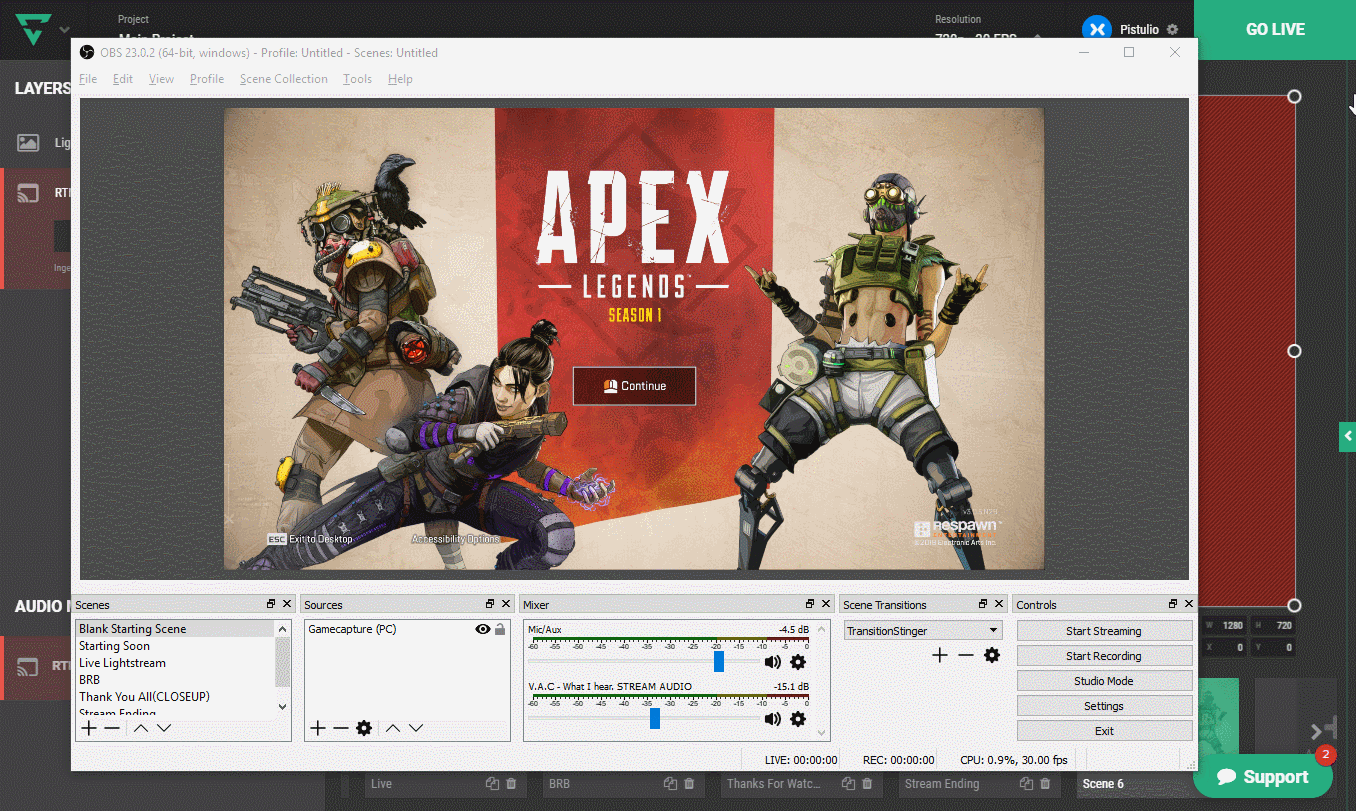
Task: Open the Help menu in OBS
Action: click(x=400, y=79)
